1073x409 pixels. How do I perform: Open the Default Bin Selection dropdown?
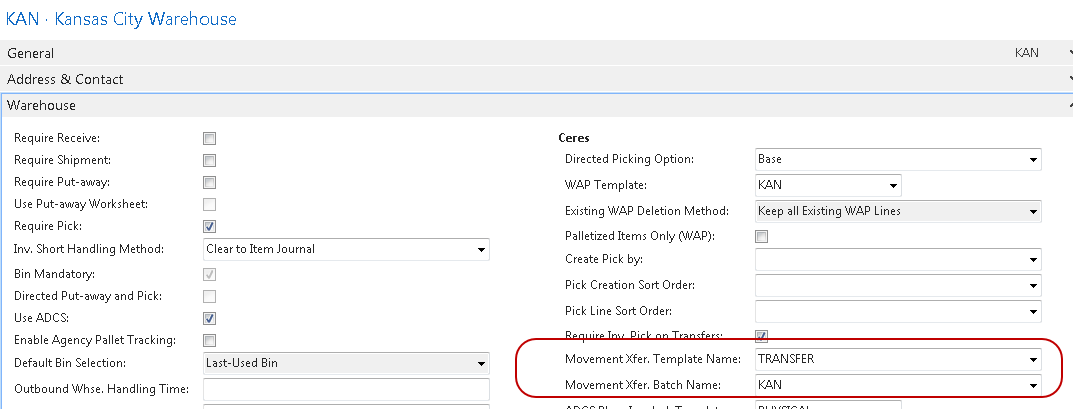(481, 364)
